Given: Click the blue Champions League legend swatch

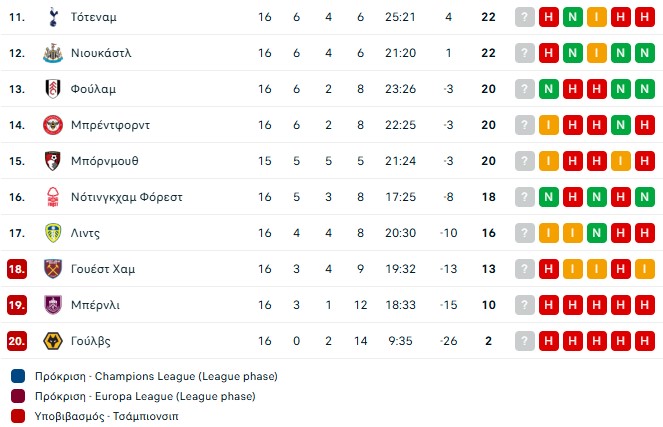Looking at the screenshot, I should pos(18,377).
